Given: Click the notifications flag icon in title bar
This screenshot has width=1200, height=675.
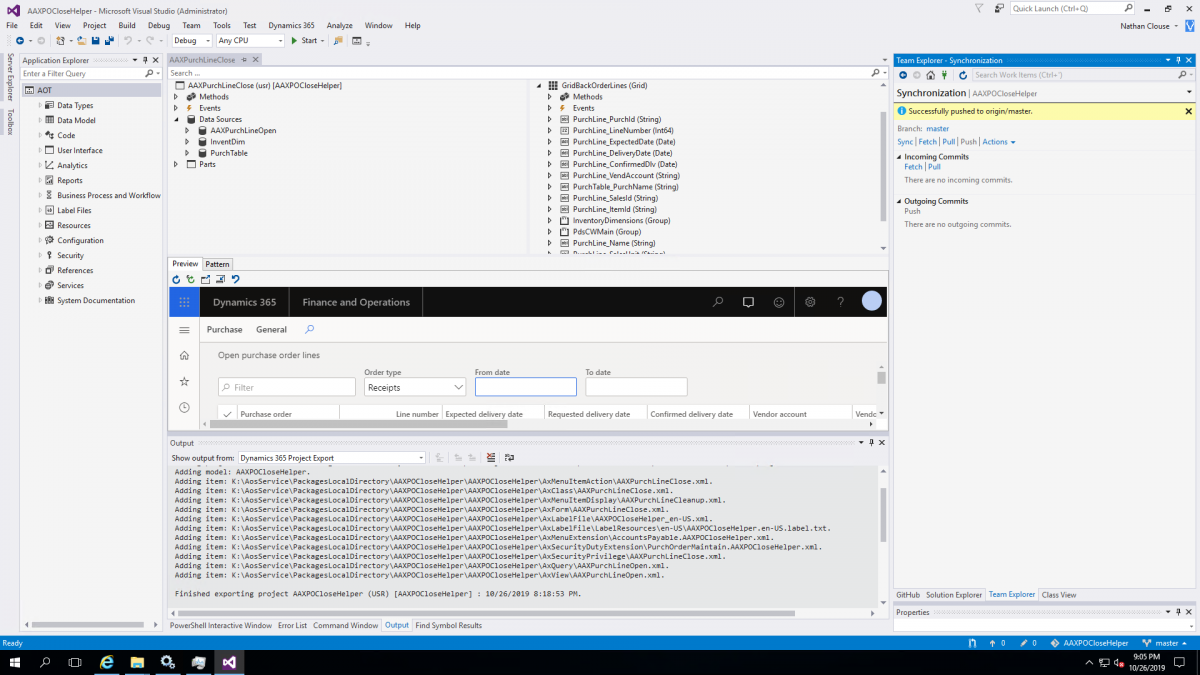Looking at the screenshot, I should pos(980,8).
